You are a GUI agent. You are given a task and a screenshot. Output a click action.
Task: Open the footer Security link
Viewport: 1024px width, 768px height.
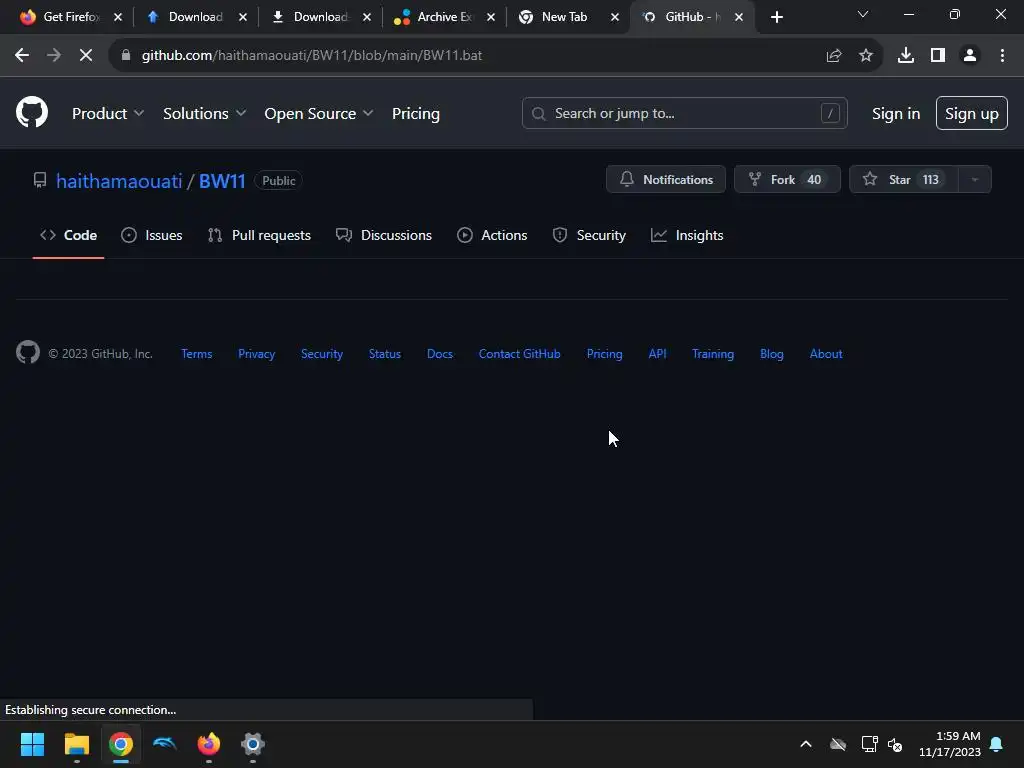point(322,354)
